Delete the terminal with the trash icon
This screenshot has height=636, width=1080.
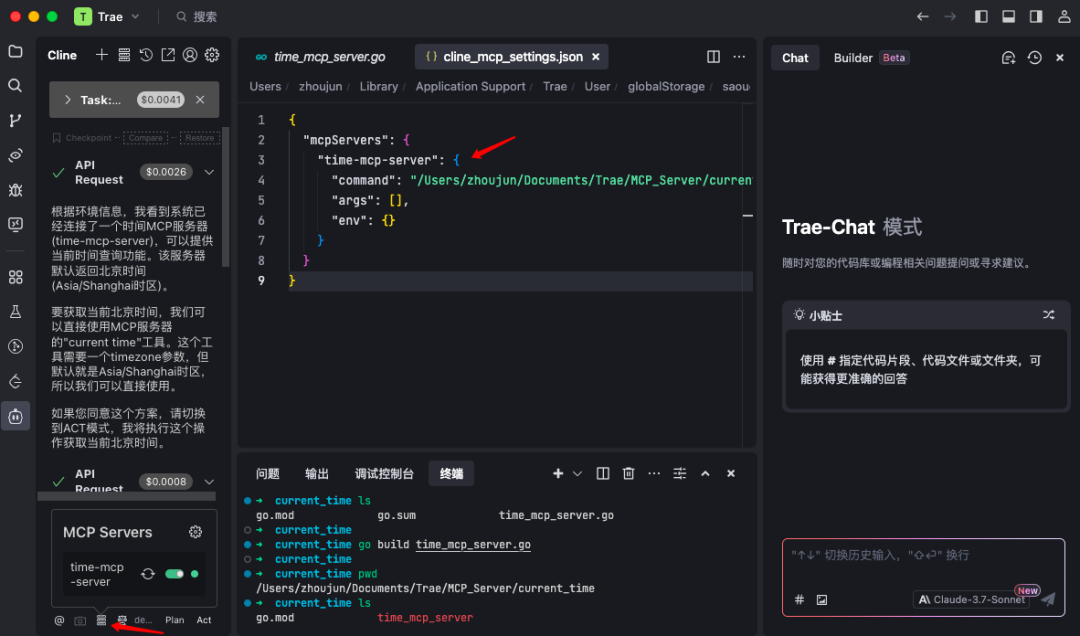pyautogui.click(x=628, y=473)
